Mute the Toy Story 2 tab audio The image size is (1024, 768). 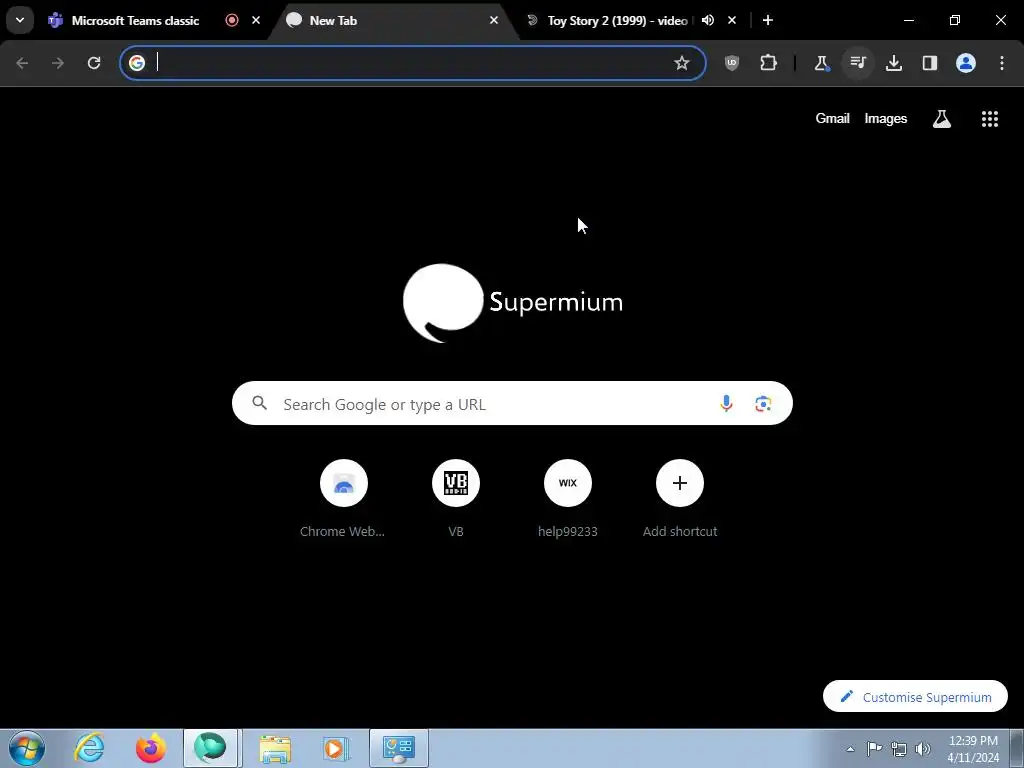[x=708, y=20]
